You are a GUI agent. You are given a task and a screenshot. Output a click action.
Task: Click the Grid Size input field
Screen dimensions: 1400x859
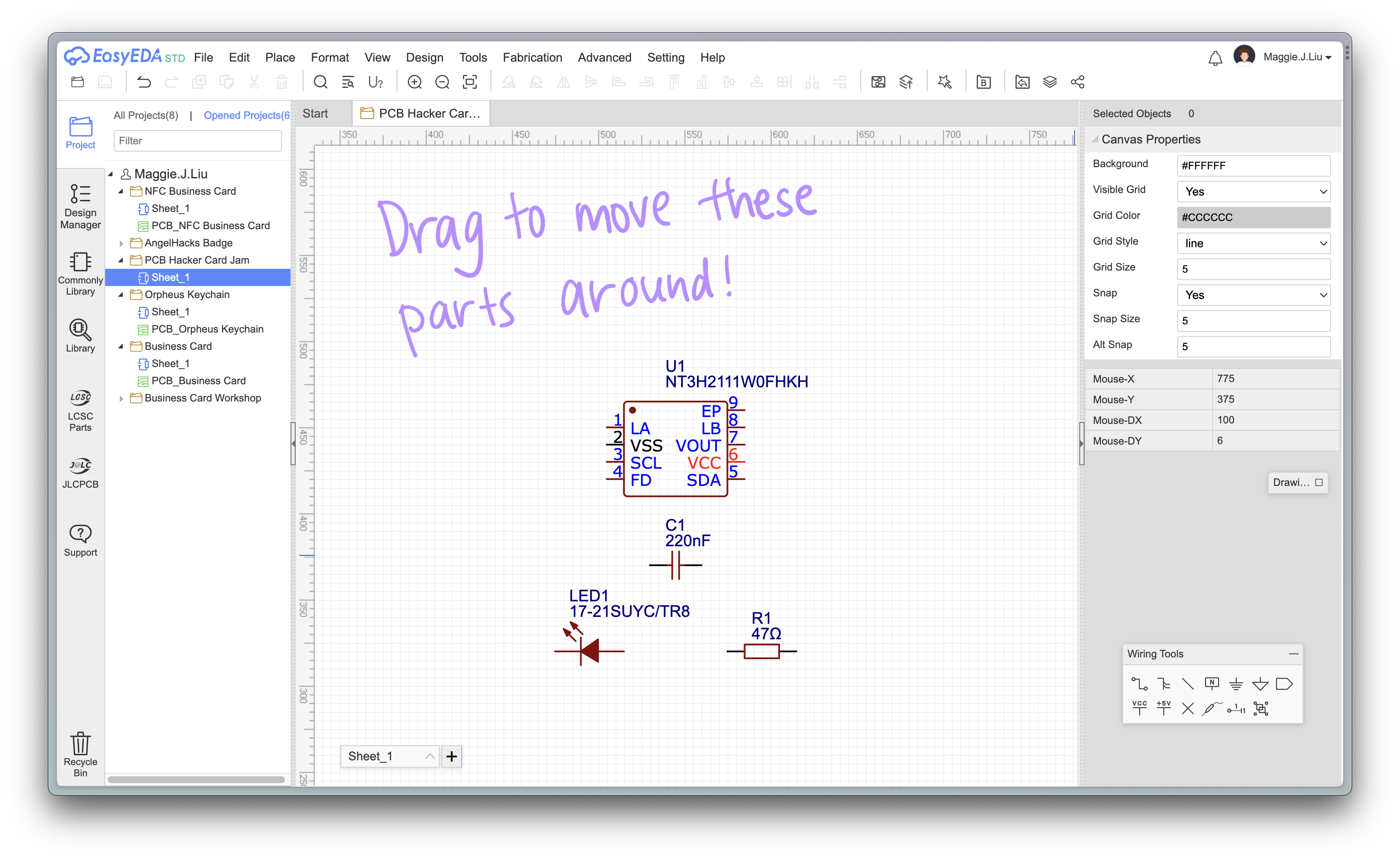point(1253,269)
